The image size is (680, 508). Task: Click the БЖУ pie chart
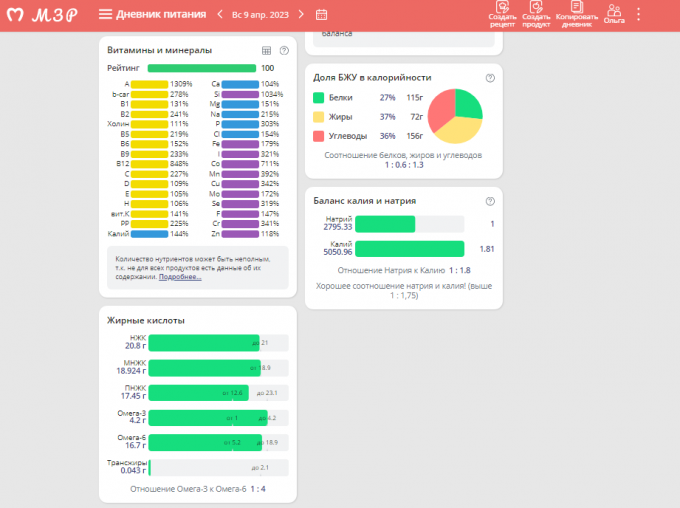pos(456,116)
